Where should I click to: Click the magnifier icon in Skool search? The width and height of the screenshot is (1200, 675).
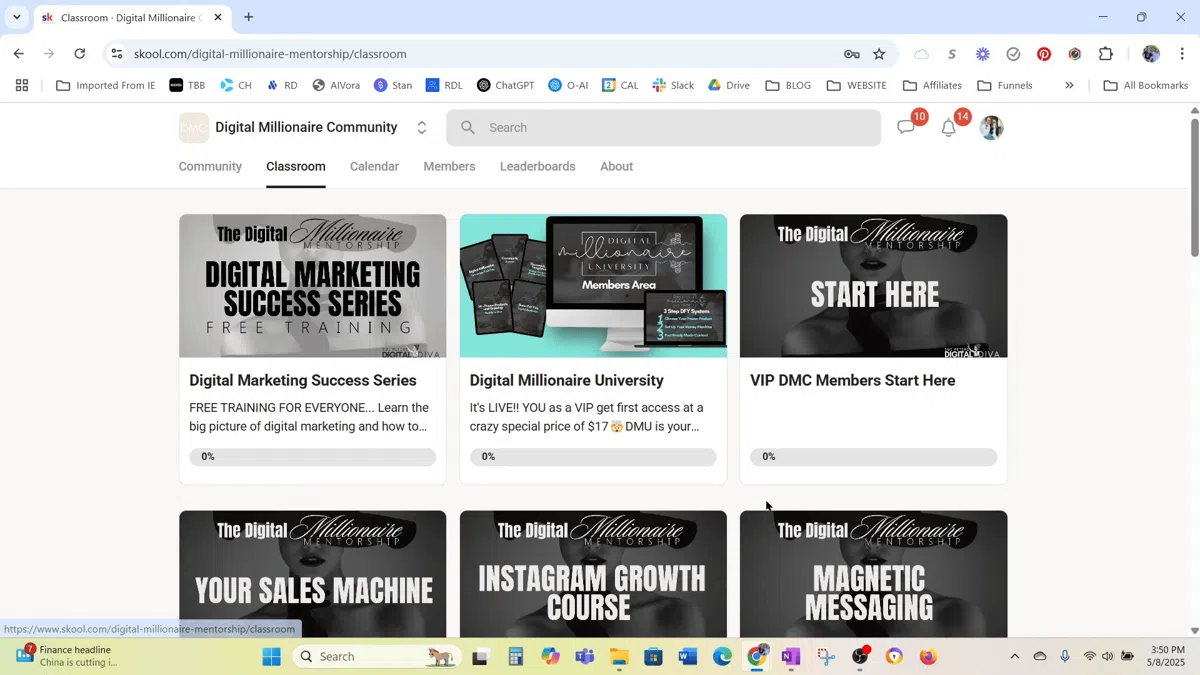click(468, 128)
